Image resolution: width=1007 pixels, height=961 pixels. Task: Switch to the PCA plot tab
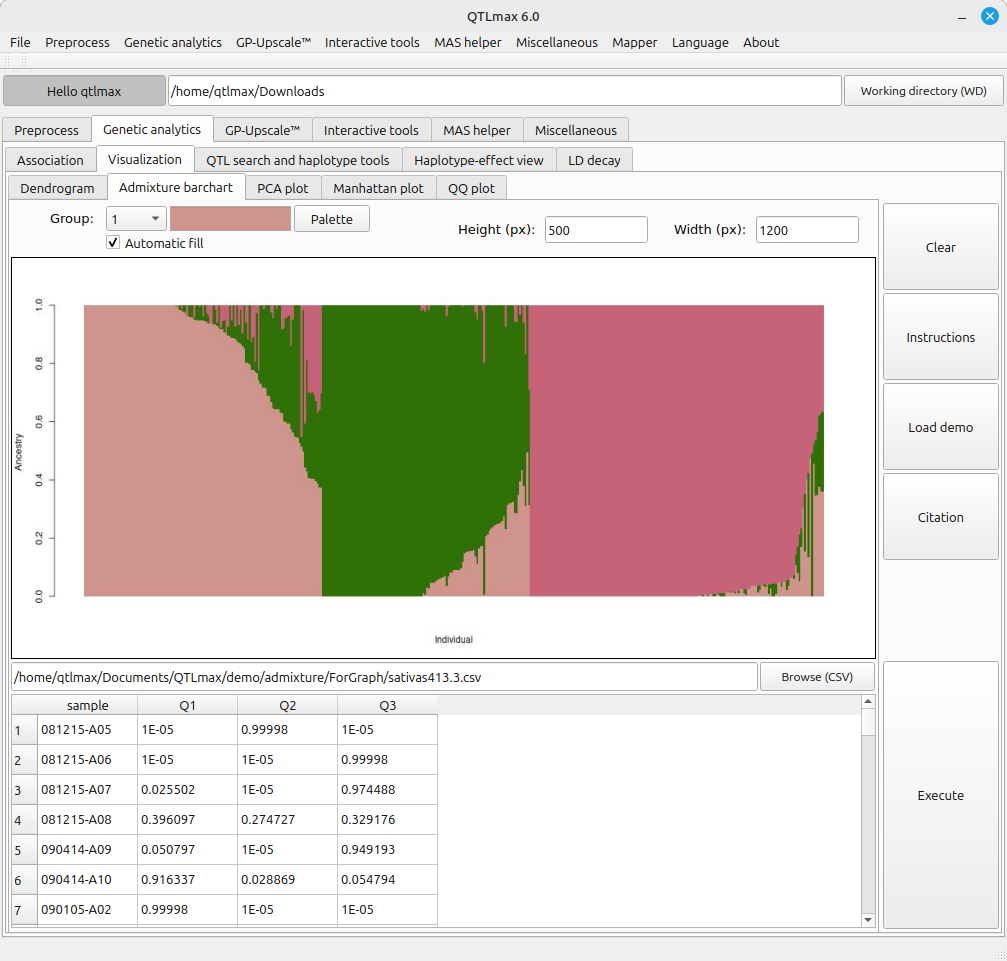point(282,188)
